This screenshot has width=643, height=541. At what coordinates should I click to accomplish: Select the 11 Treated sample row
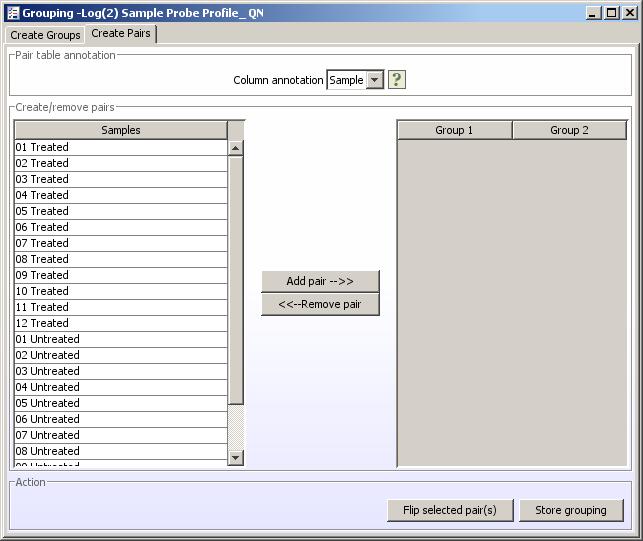coord(121,307)
